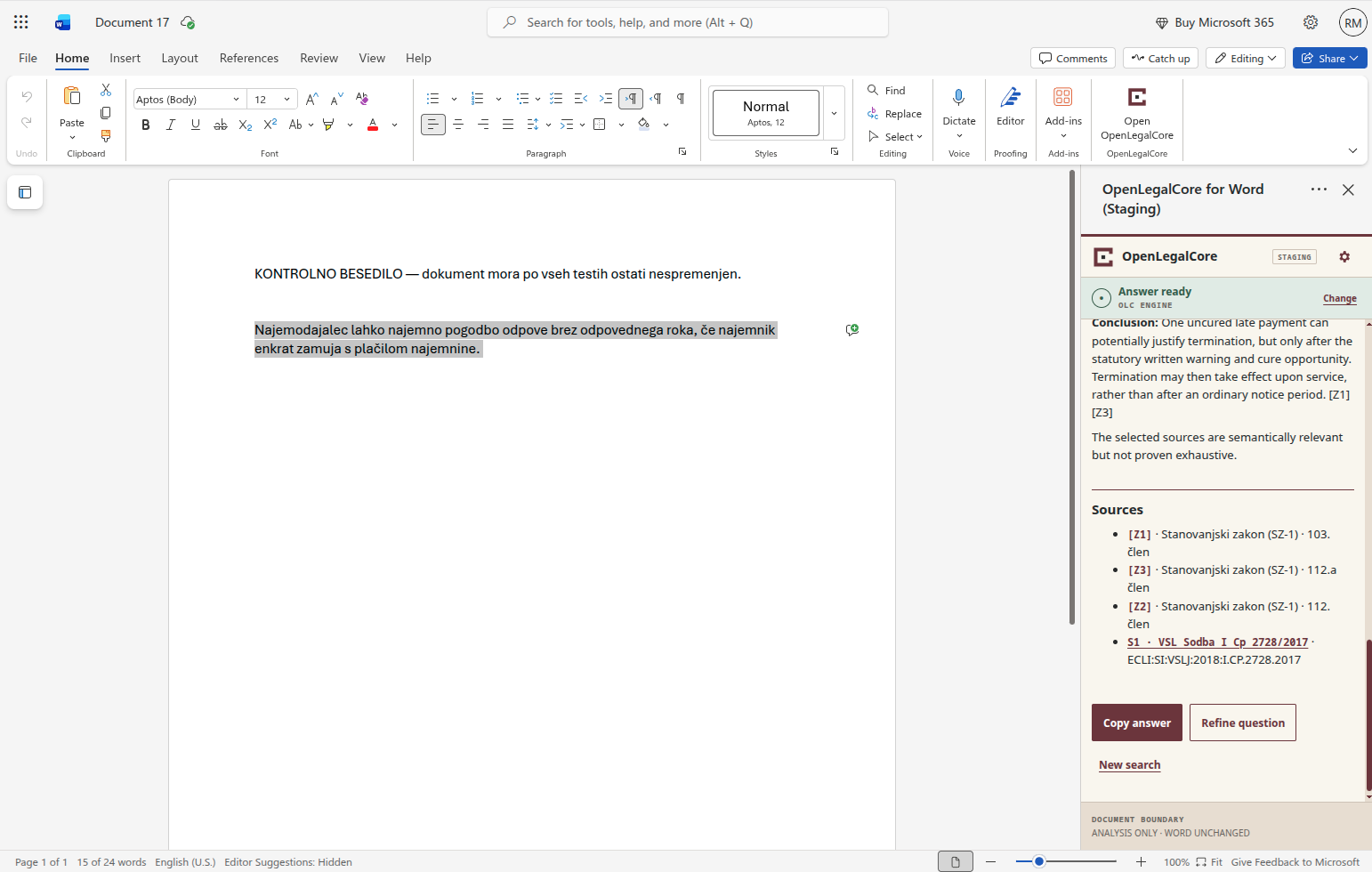Toggle align left paragraph button
The image size is (1372, 872).
click(433, 125)
